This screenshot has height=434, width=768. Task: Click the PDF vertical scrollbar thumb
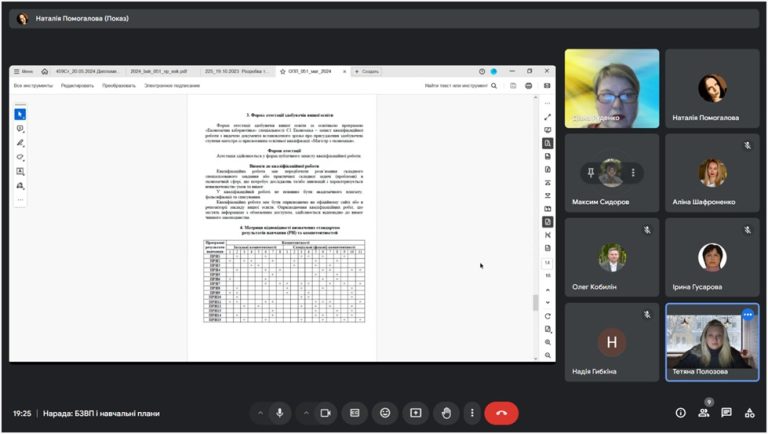[535, 303]
